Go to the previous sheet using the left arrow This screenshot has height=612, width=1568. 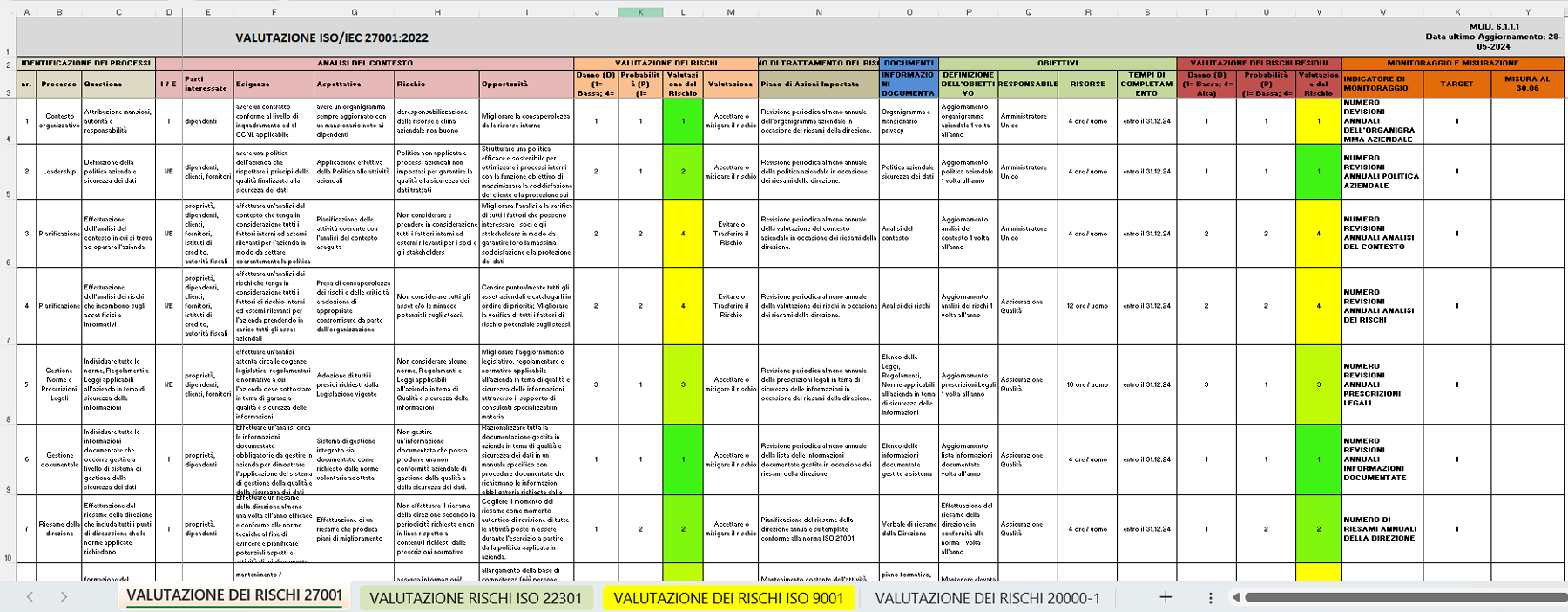(30, 597)
